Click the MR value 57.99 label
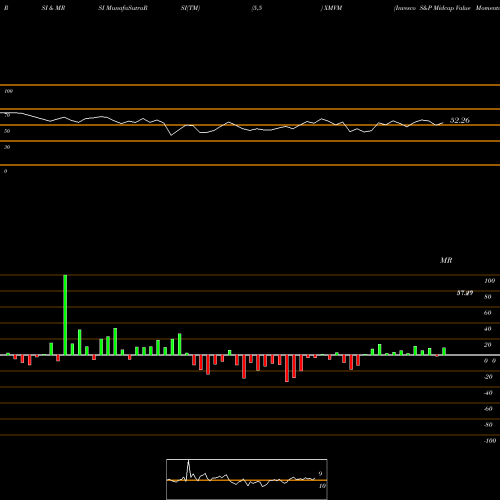Screen dimensions: 500x500 (465, 293)
